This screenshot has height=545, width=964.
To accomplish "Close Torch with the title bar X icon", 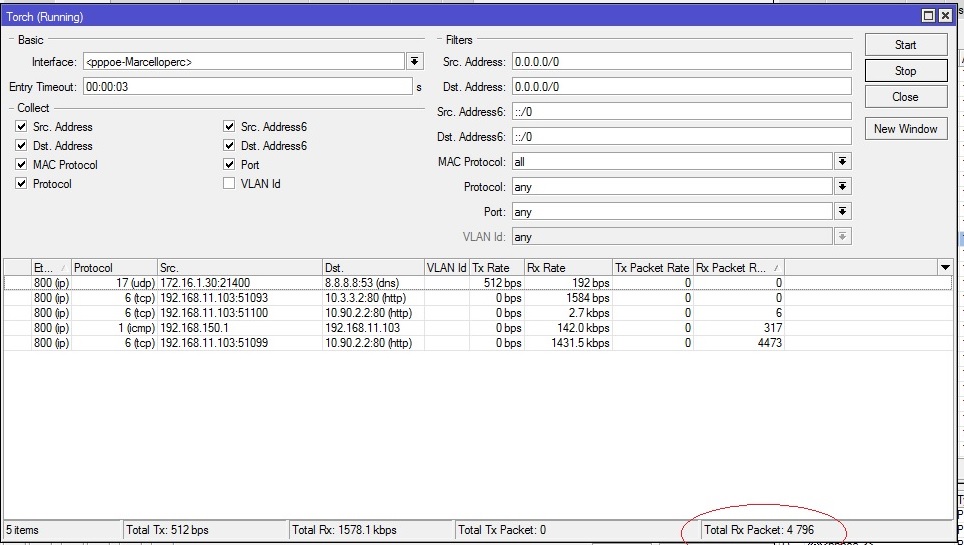I will [945, 16].
